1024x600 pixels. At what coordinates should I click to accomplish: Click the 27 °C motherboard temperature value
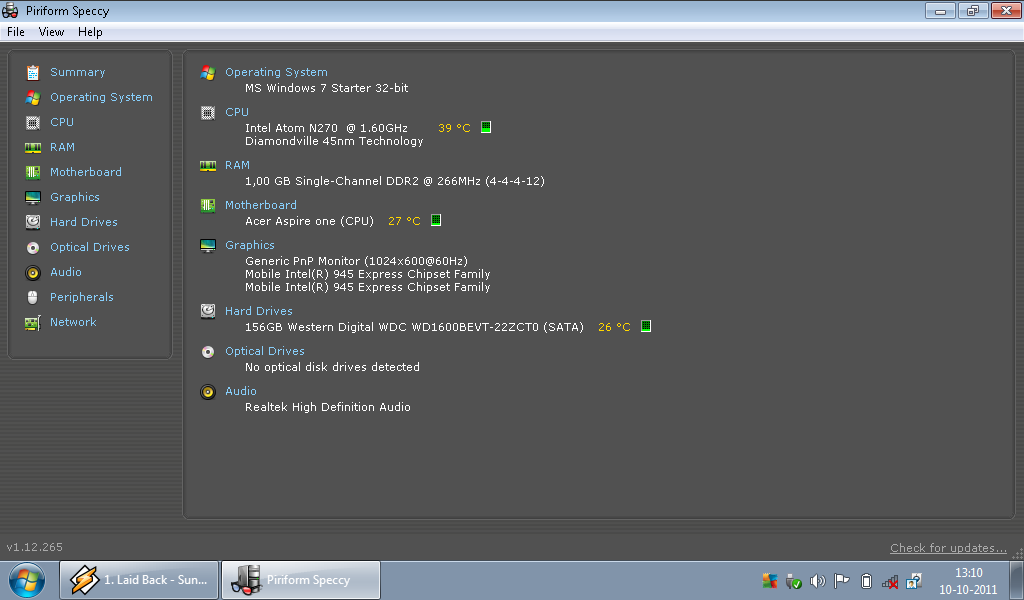pyautogui.click(x=404, y=221)
